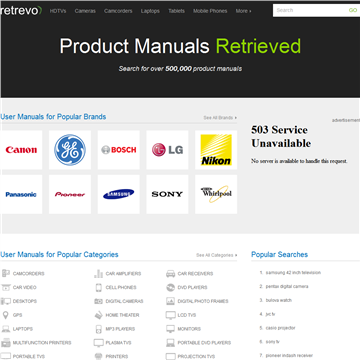Click the Desktops category icon
The height and width of the screenshot is (360, 360).
(6, 301)
